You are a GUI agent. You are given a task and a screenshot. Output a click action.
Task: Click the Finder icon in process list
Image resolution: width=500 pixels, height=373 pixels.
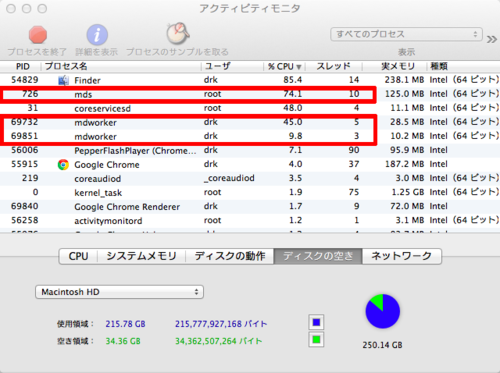[x=63, y=80]
